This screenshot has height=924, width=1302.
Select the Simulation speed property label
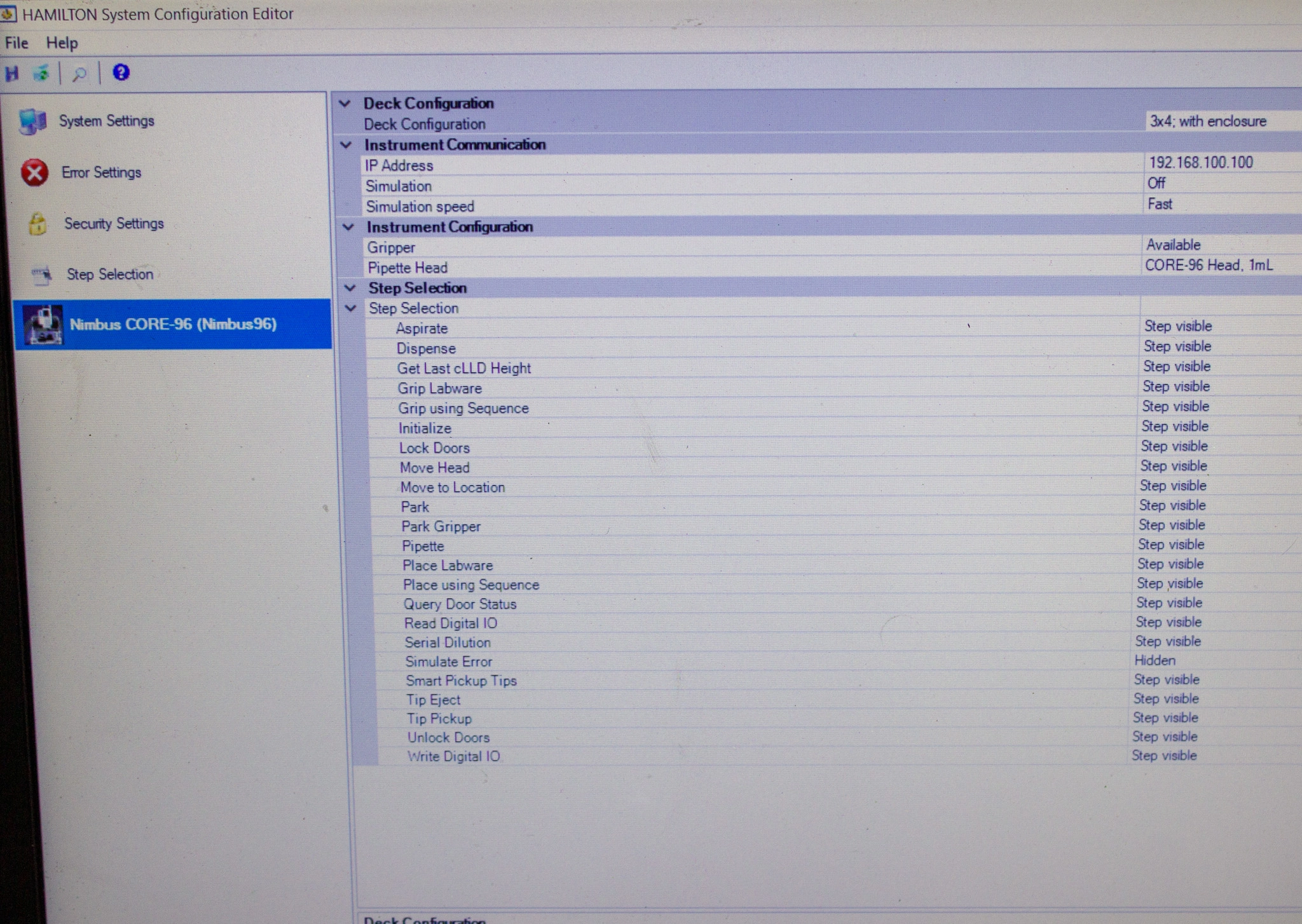420,207
